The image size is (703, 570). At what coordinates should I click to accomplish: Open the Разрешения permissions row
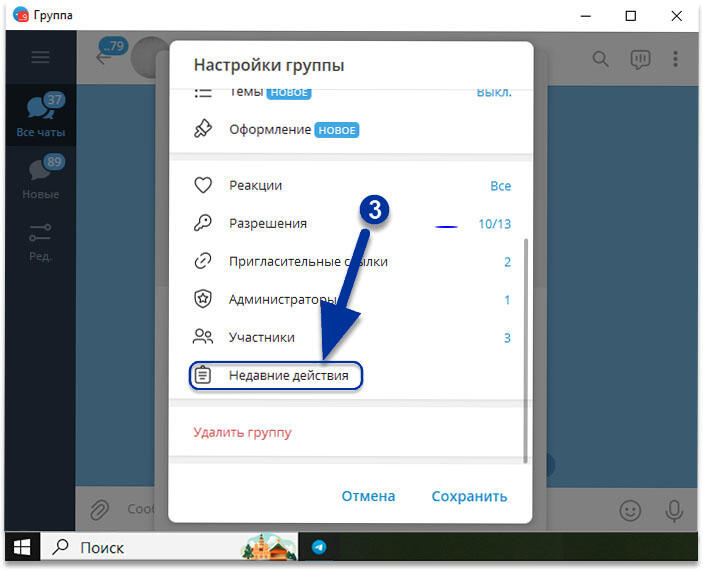pyautogui.click(x=350, y=223)
